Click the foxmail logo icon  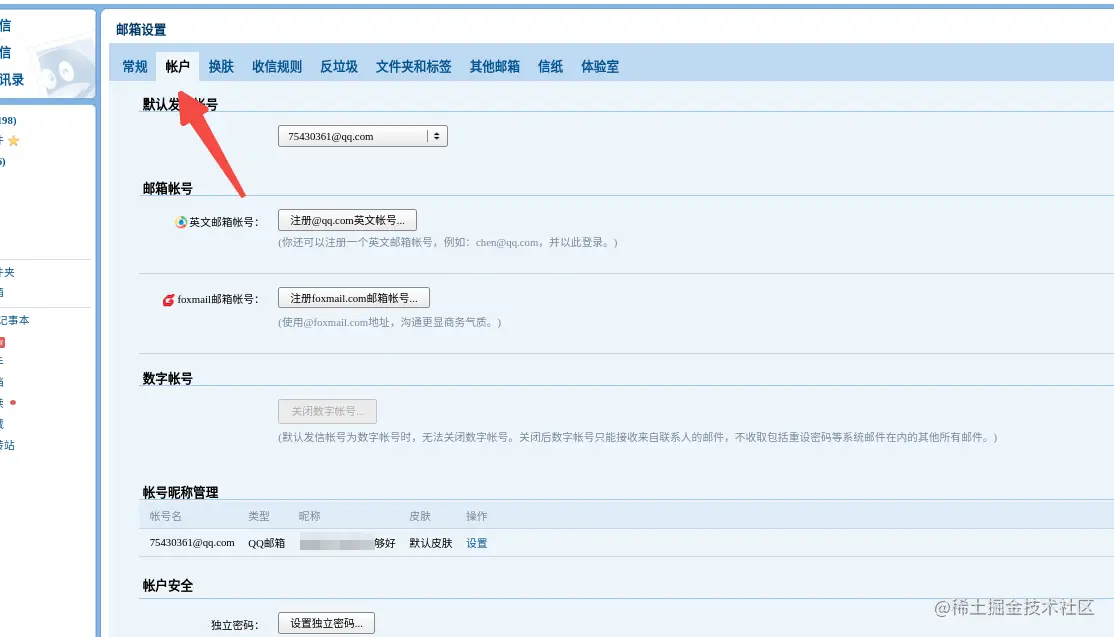pos(168,300)
